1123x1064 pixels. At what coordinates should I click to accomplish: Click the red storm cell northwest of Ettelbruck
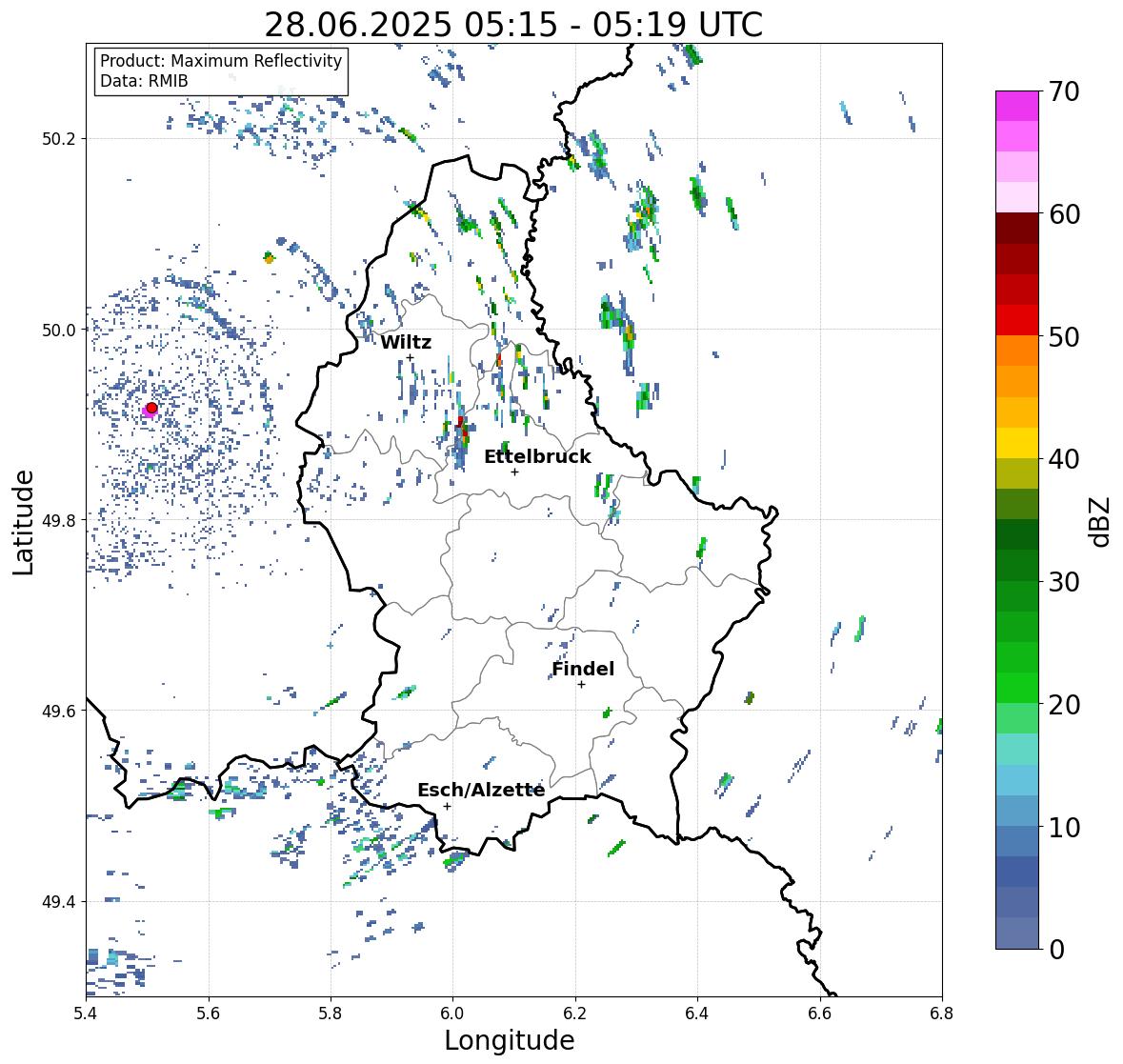pyautogui.click(x=462, y=429)
